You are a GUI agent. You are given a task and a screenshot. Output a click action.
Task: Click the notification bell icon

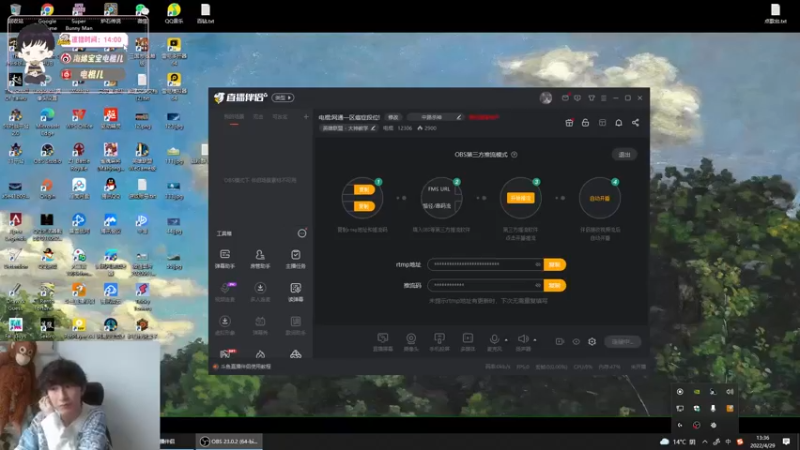(x=618, y=123)
